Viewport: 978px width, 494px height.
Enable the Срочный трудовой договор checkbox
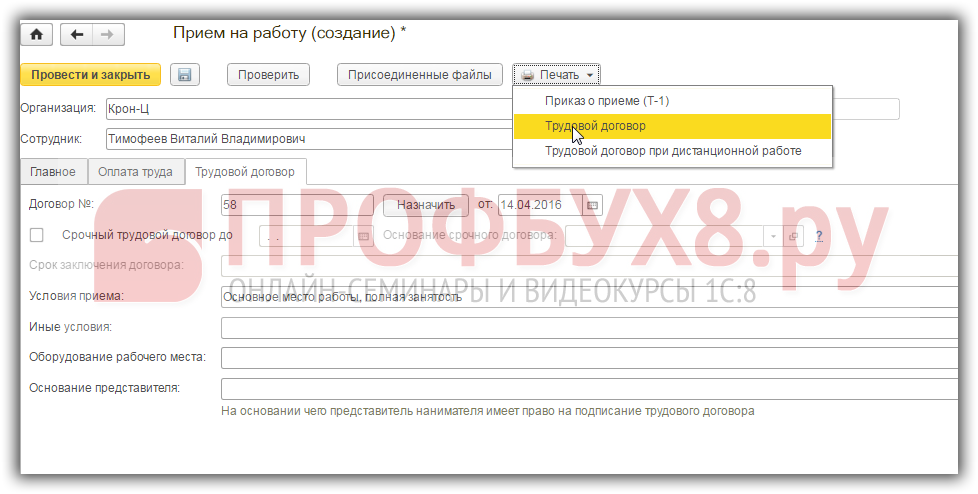pyautogui.click(x=37, y=235)
